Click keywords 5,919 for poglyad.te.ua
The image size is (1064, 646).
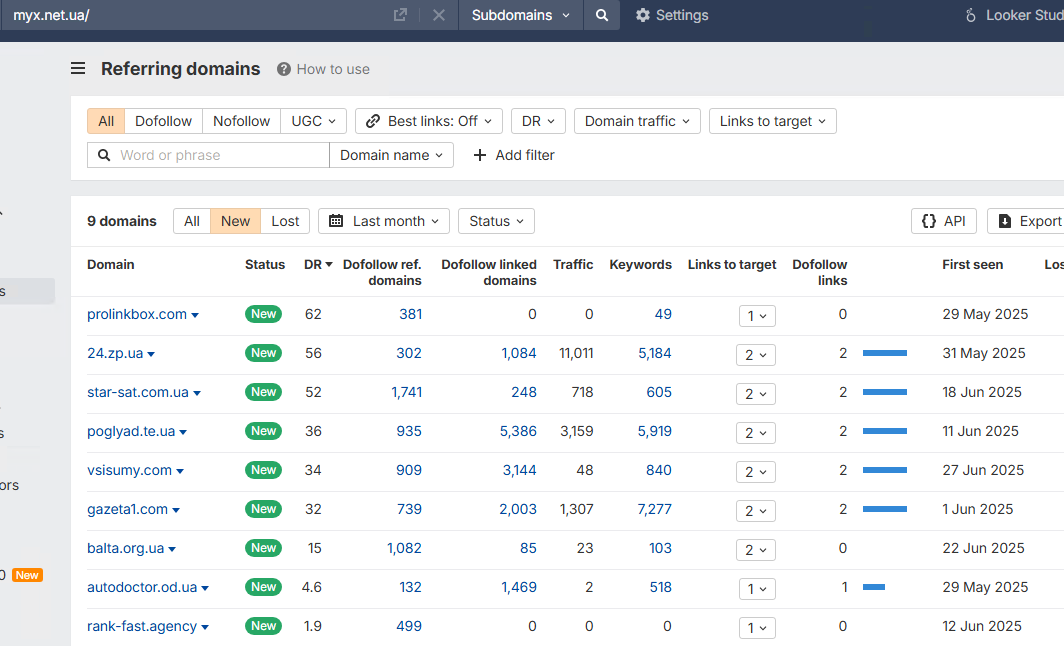pyautogui.click(x=655, y=432)
